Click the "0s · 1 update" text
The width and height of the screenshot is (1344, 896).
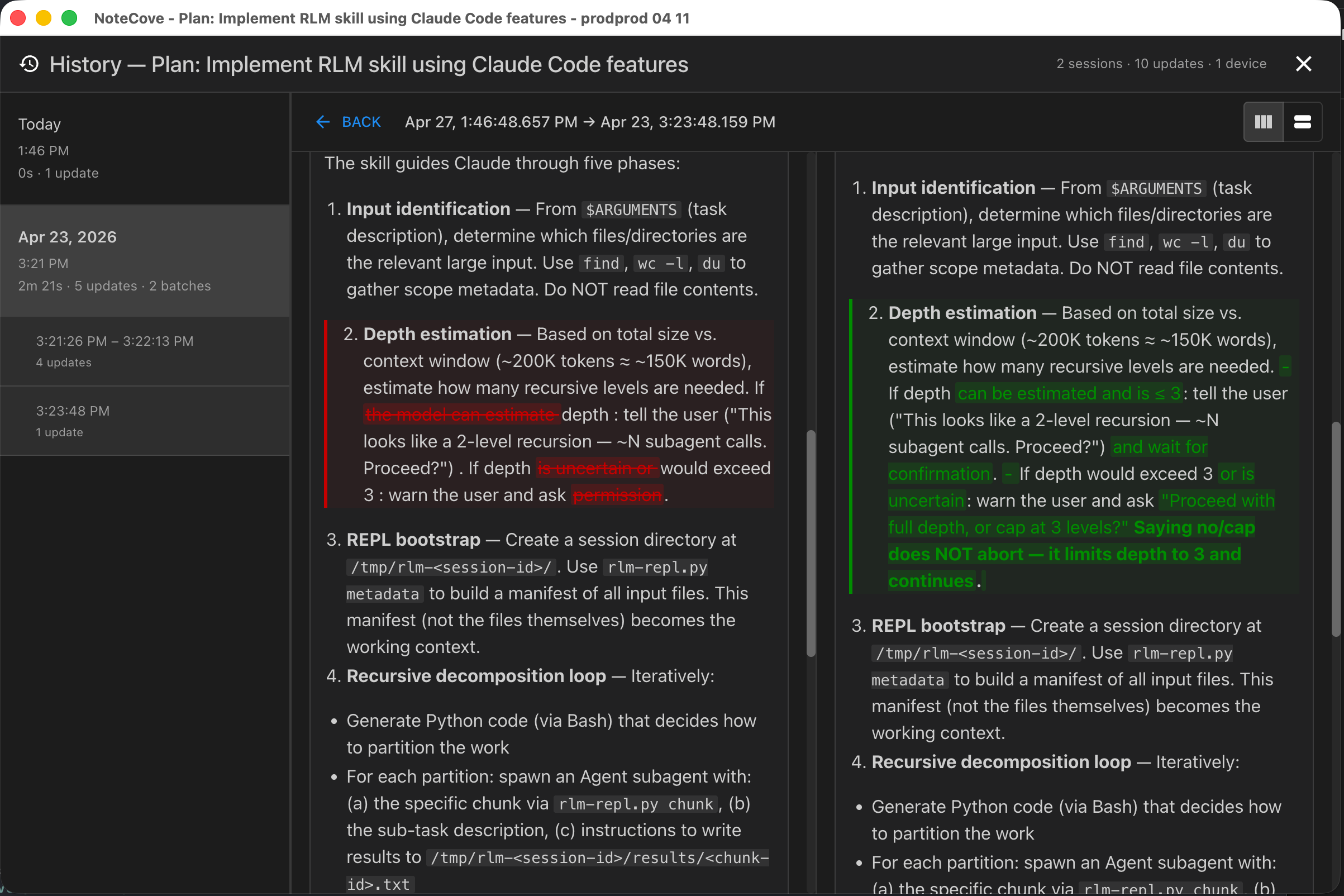pyautogui.click(x=58, y=173)
